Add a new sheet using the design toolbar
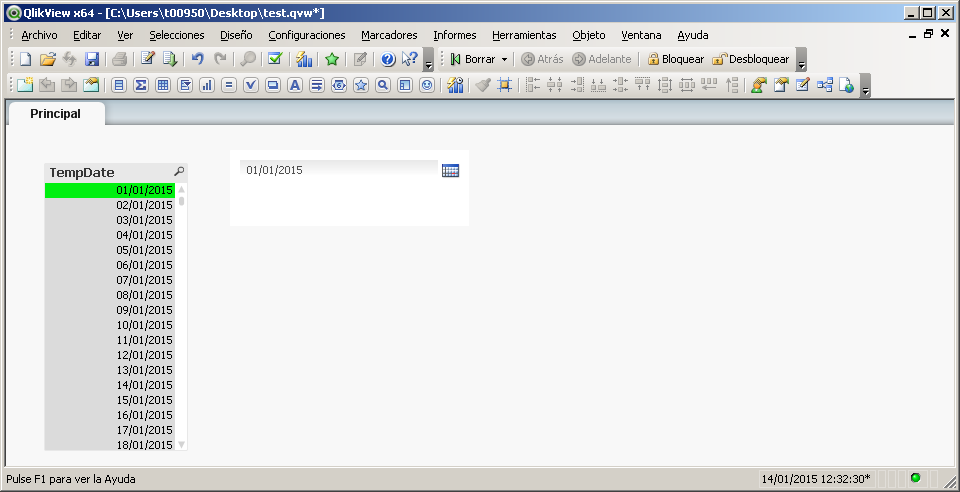Viewport: 960px width, 492px height. (25, 85)
